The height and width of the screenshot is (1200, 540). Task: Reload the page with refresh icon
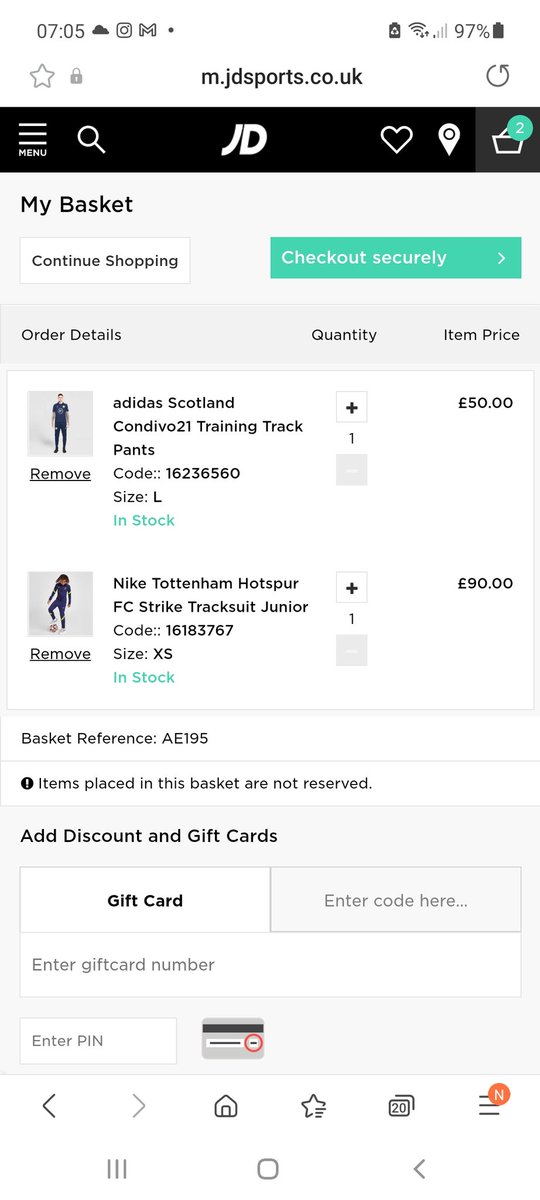coord(497,76)
